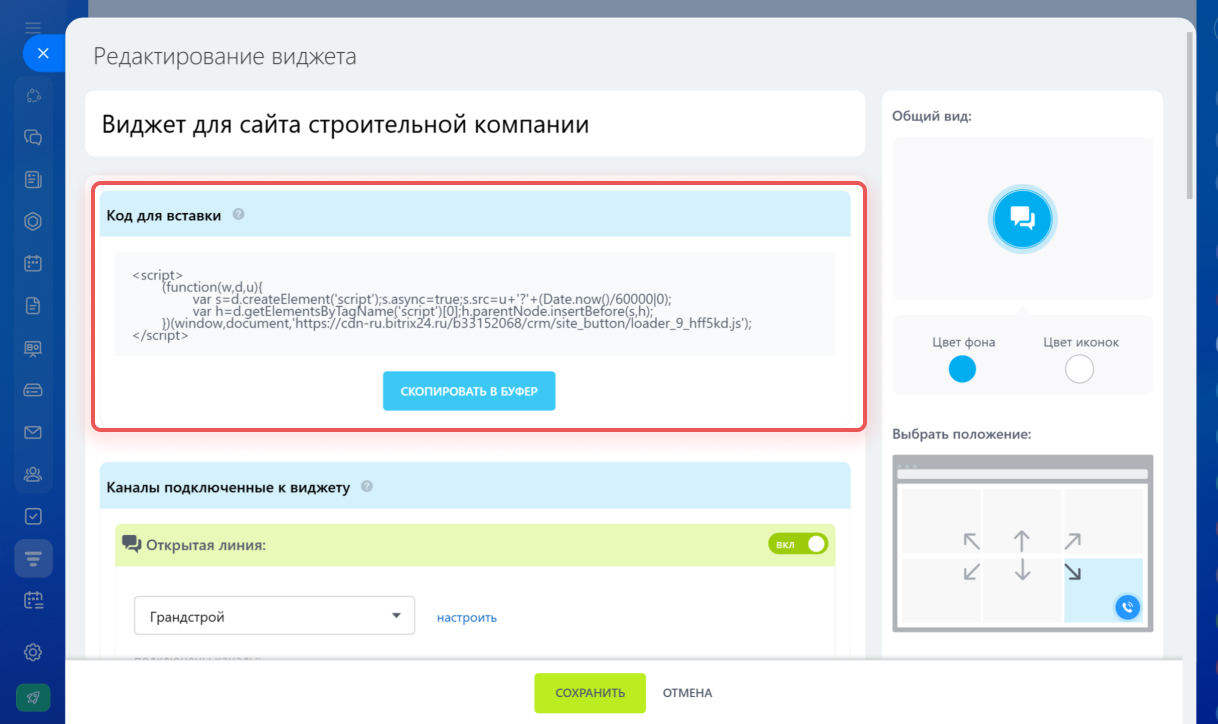Open the calendar icon in the left sidebar

33,264
